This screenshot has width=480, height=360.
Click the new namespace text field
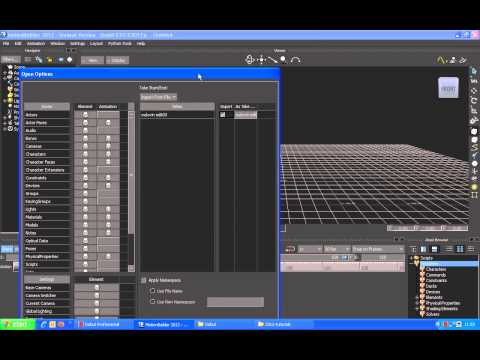(235, 302)
